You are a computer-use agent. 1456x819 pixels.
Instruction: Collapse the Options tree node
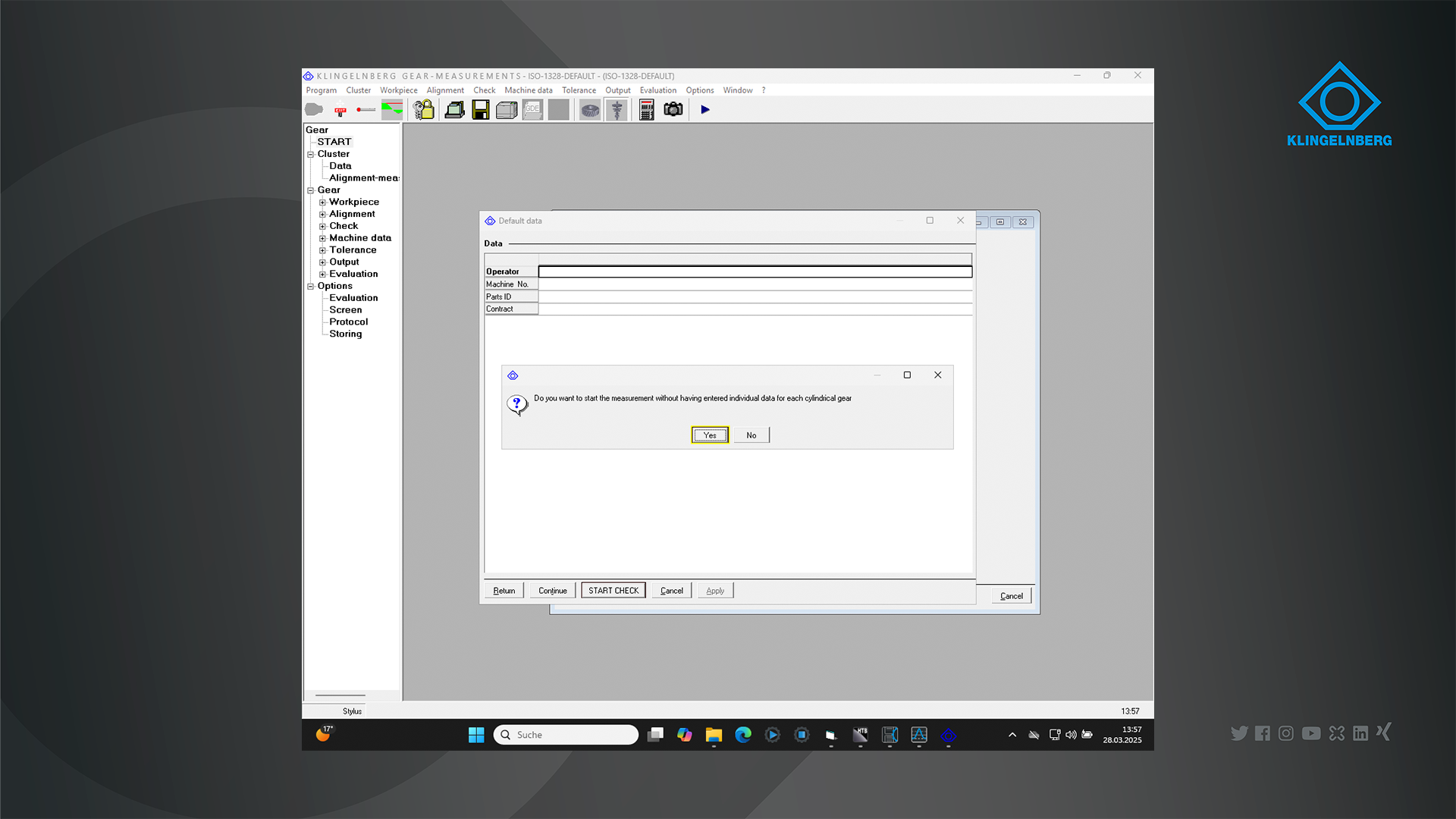point(311,287)
